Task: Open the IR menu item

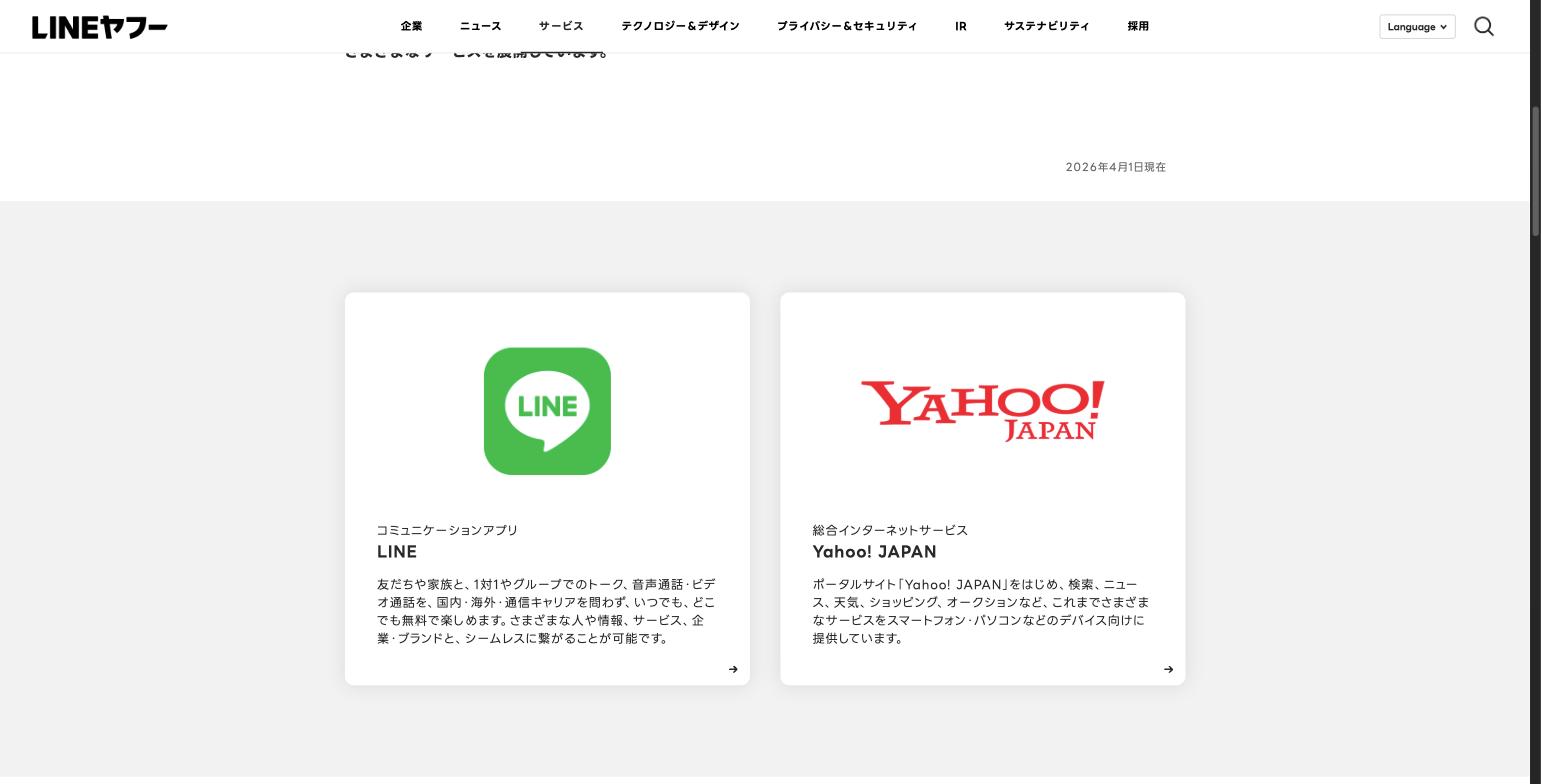Action: pos(961,26)
